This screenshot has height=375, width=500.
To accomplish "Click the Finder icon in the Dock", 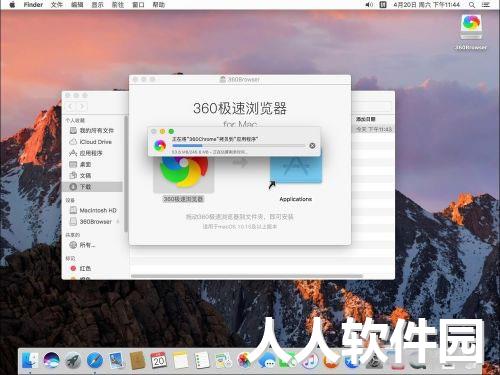I will click(30, 361).
